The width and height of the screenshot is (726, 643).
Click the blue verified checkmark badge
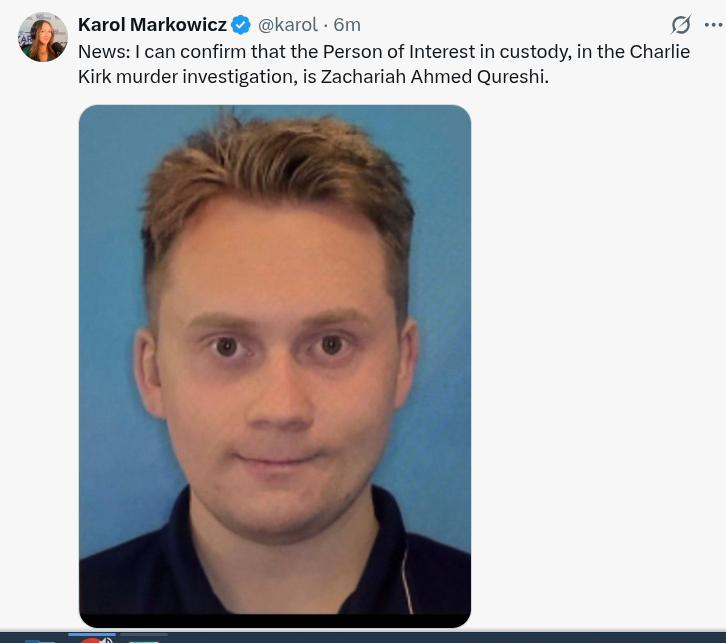click(x=241, y=25)
